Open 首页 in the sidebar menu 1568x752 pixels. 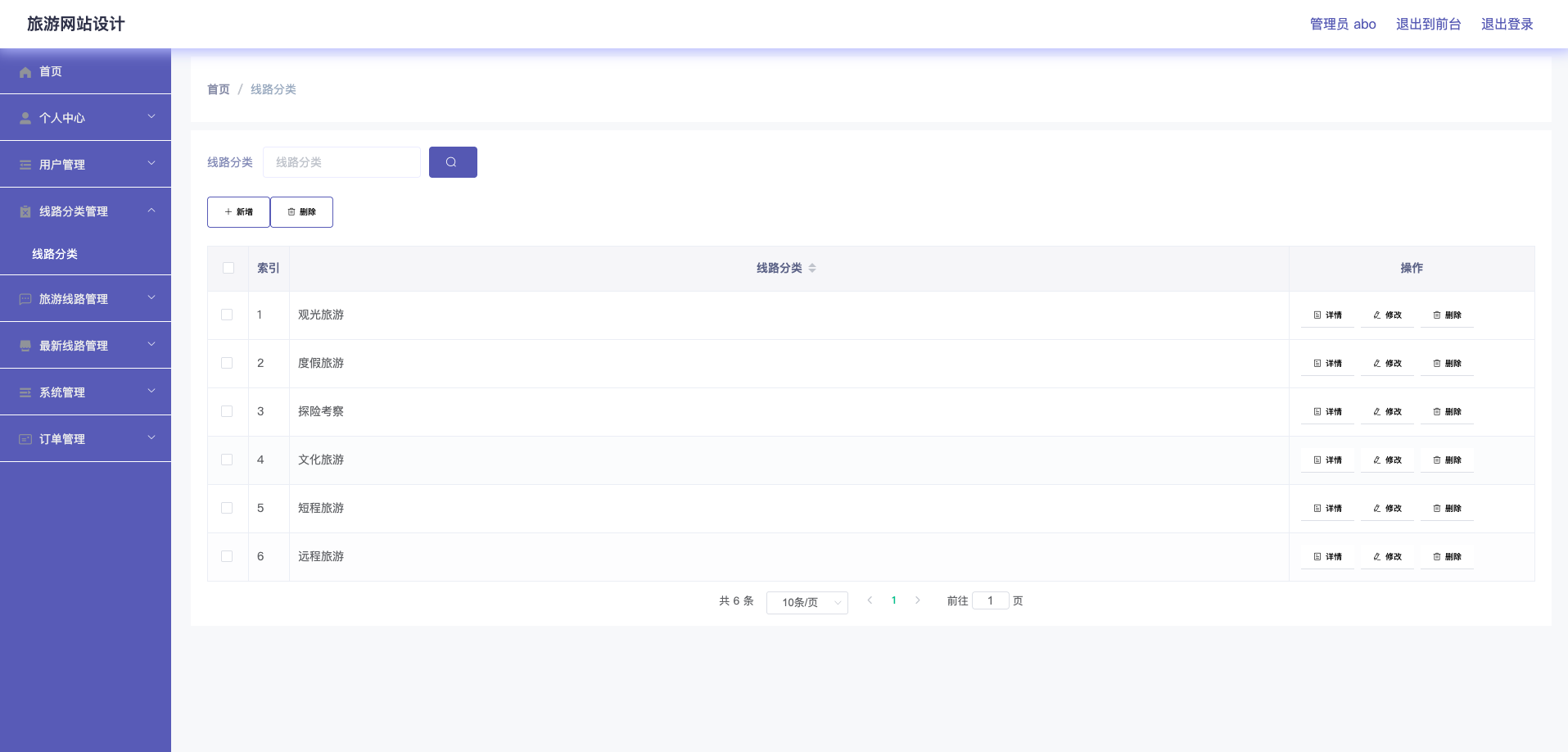85,71
